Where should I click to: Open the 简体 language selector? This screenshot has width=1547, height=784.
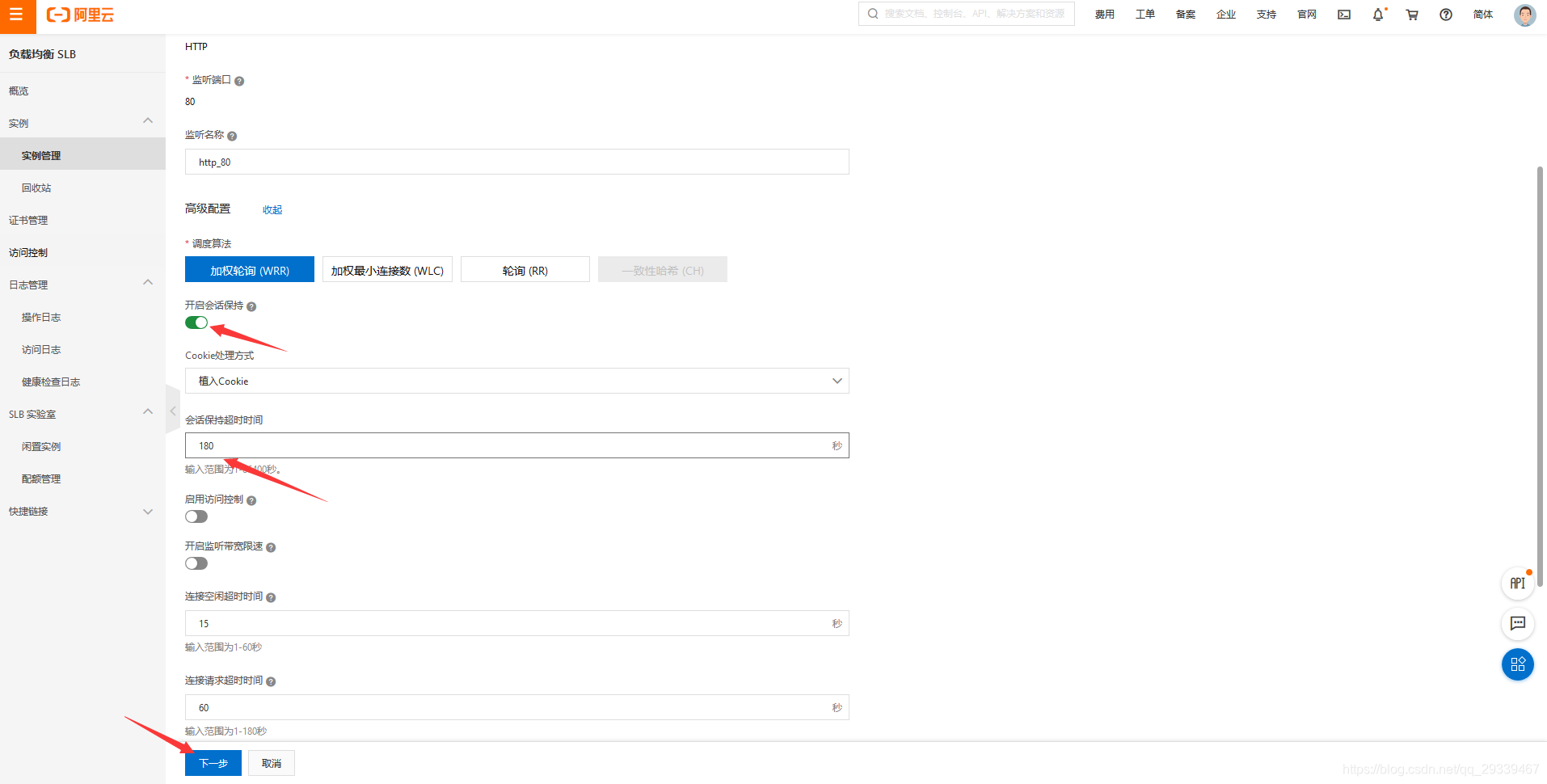coord(1483,15)
